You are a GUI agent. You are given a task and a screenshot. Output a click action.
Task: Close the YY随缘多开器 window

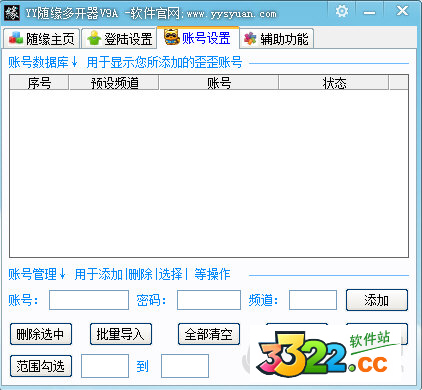(402, 11)
